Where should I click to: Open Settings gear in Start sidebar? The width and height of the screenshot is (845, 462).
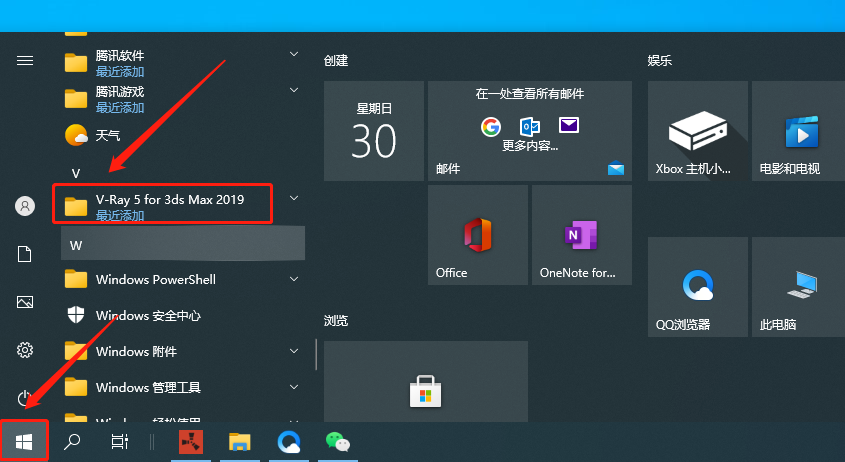[25, 350]
